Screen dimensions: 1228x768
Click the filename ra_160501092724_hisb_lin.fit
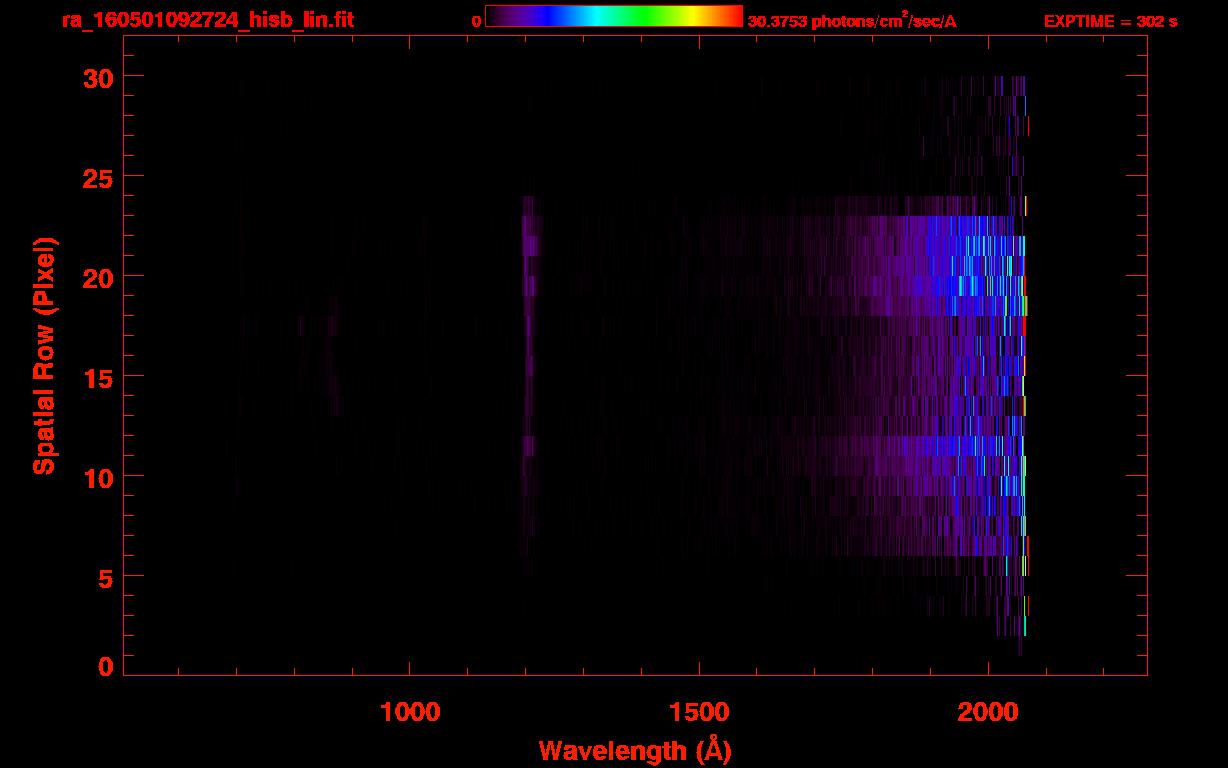207,20
